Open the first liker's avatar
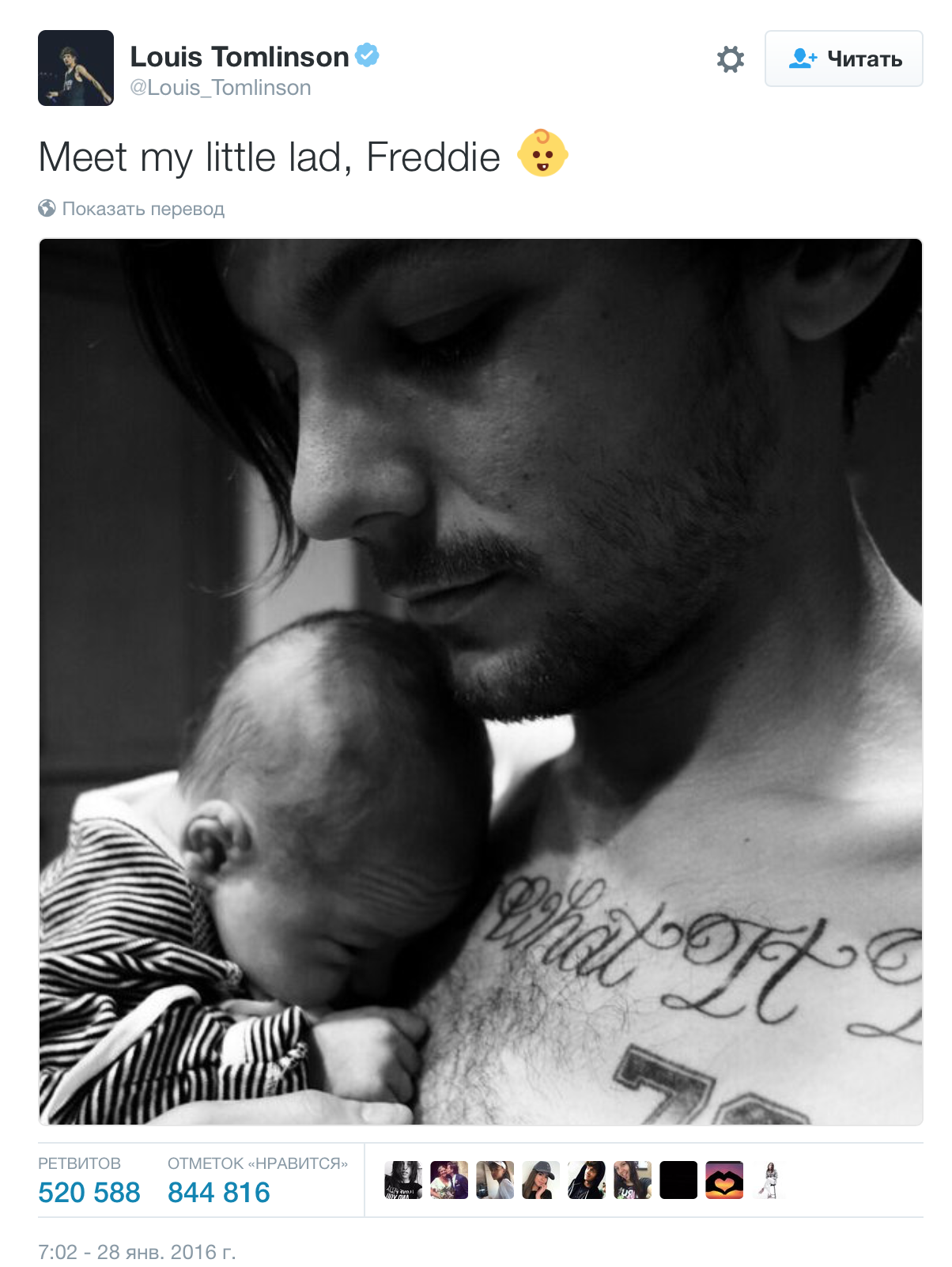Viewport: 952px width, 1267px height. [x=403, y=1180]
